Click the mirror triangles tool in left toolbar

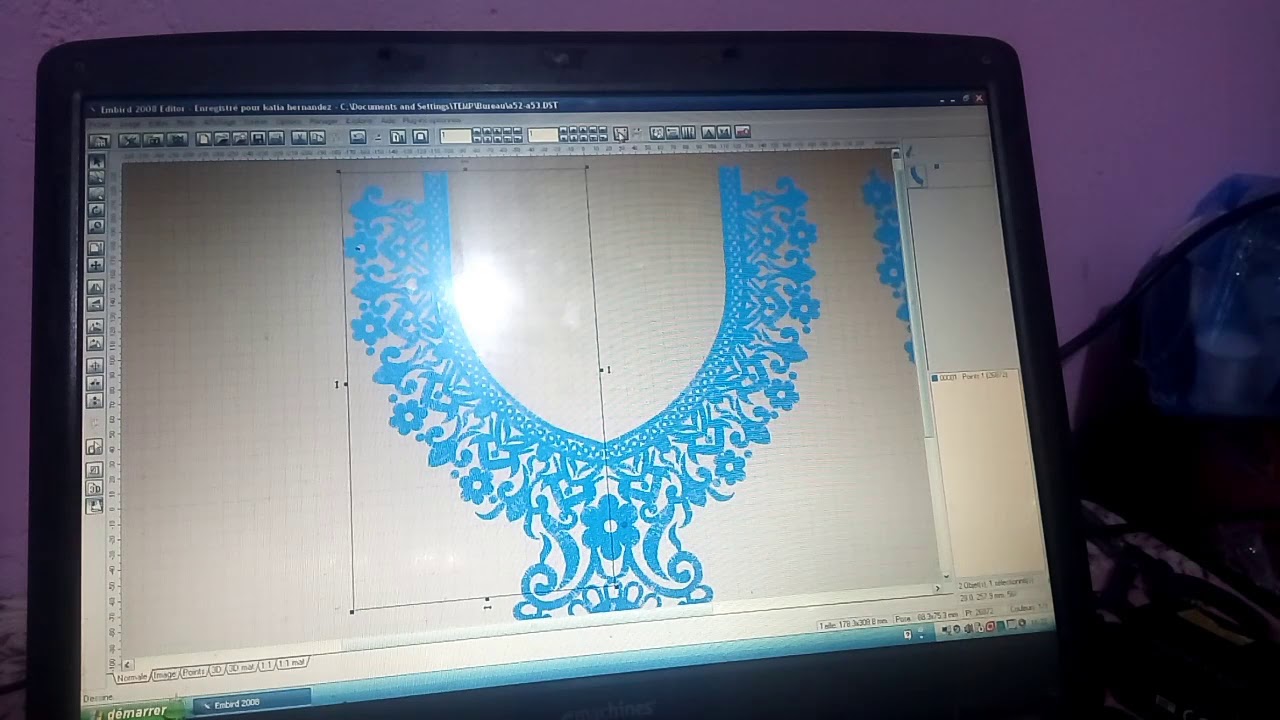97,286
